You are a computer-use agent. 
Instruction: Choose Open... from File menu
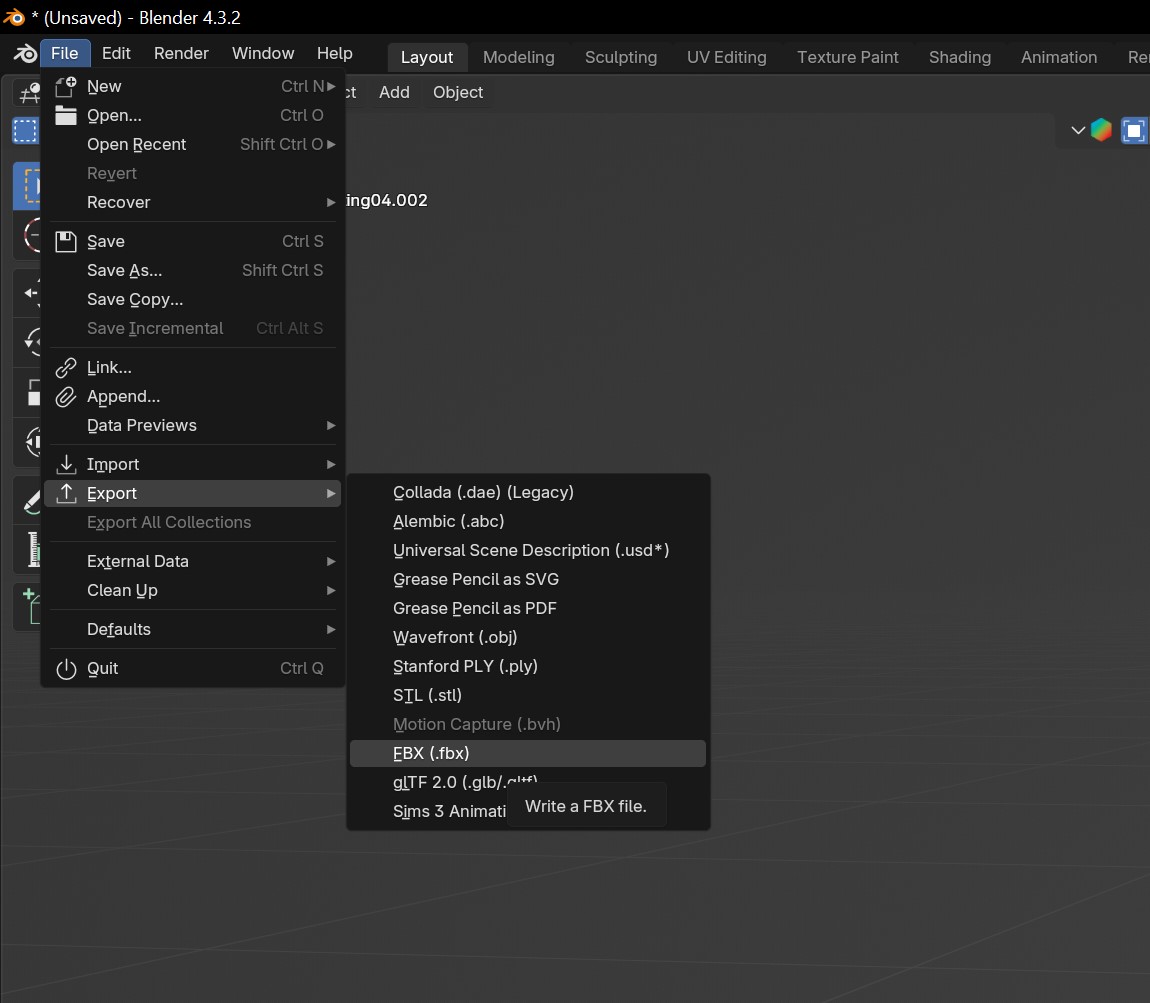click(x=192, y=115)
